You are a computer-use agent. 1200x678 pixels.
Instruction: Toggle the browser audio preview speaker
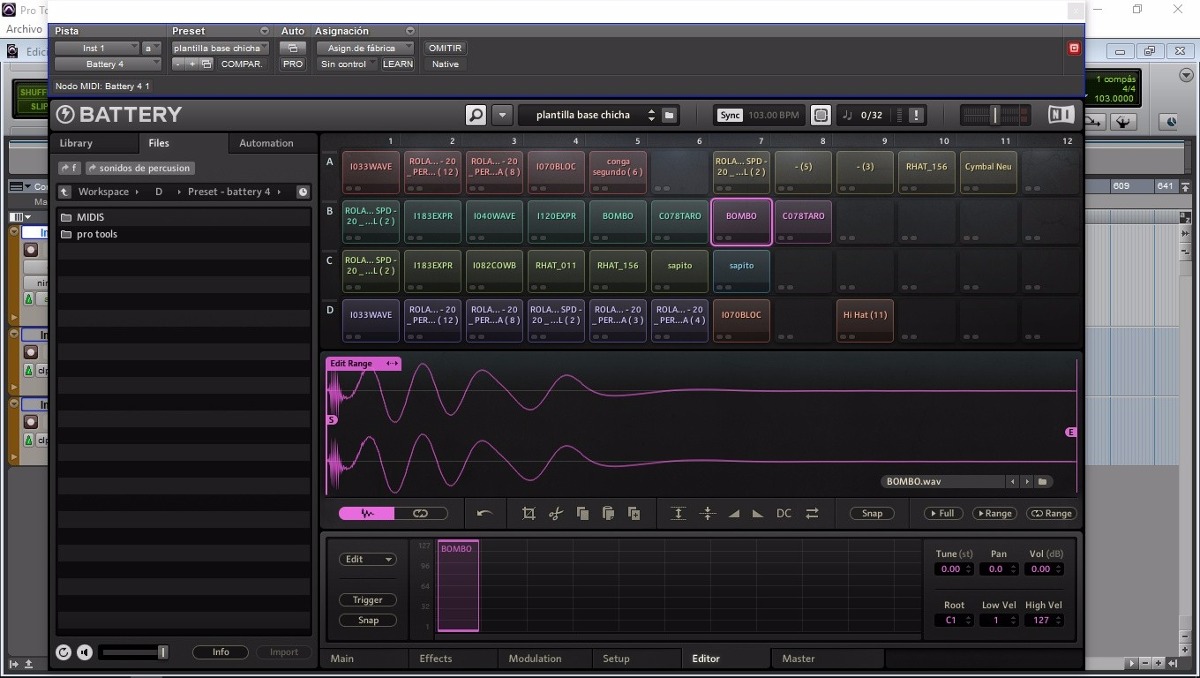(85, 652)
